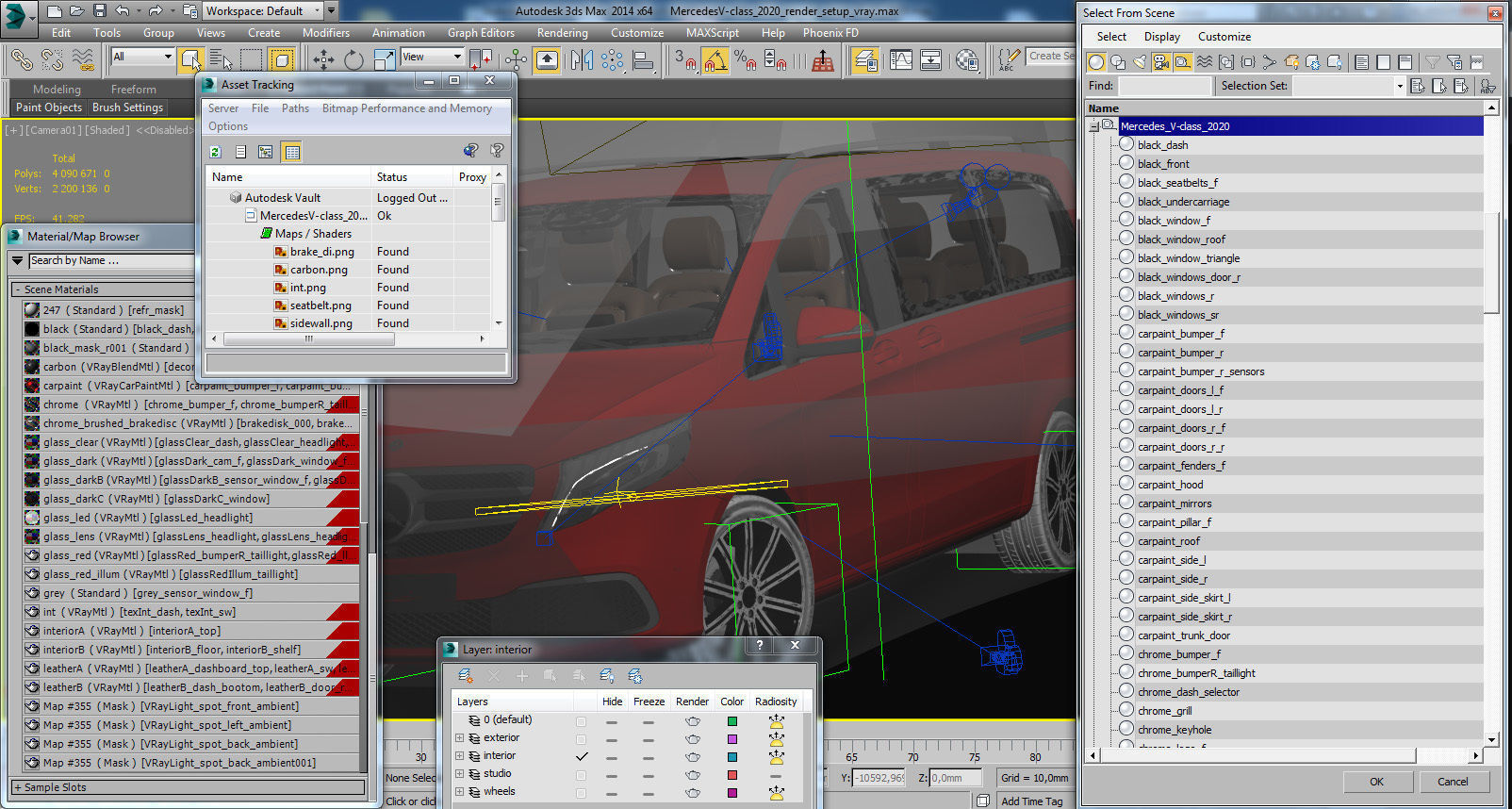
Task: Freeze or unfreeze all layers icon
Action: 635,676
